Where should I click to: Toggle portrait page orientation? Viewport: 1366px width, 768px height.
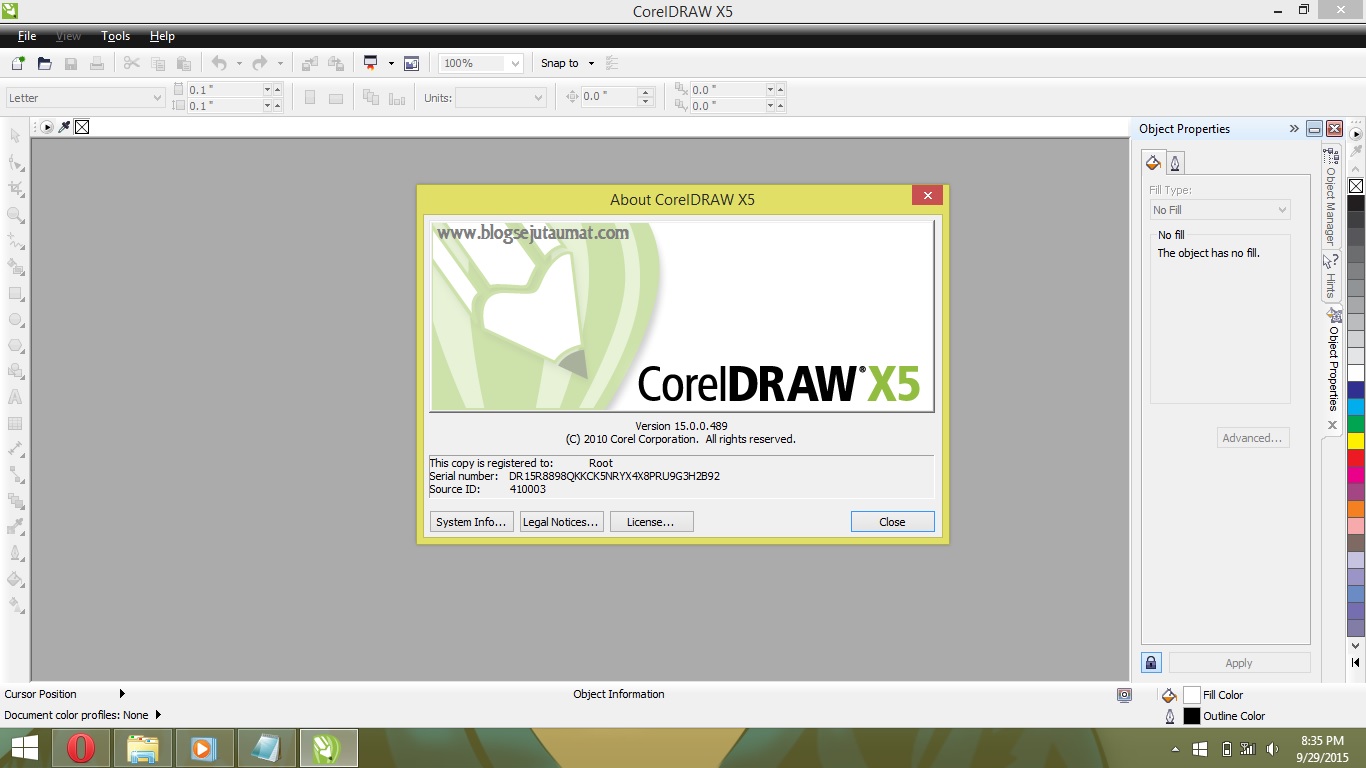(x=311, y=96)
